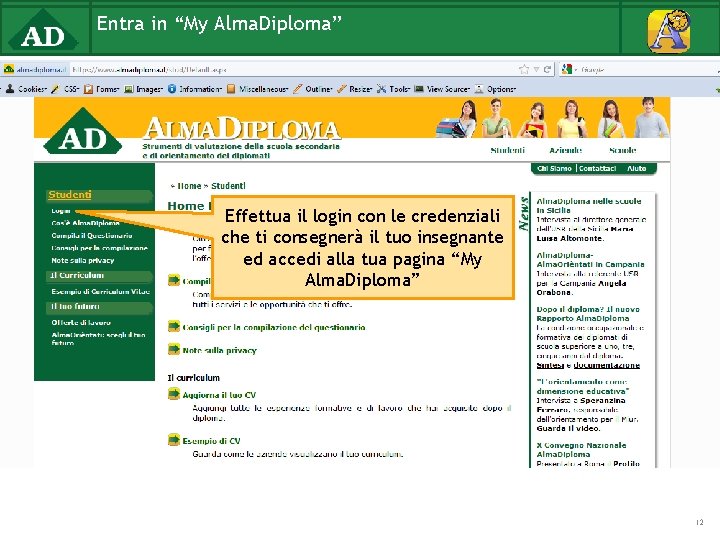The width and height of the screenshot is (720, 540).
Task: Open the Aziende header tab
Action: coord(565,150)
